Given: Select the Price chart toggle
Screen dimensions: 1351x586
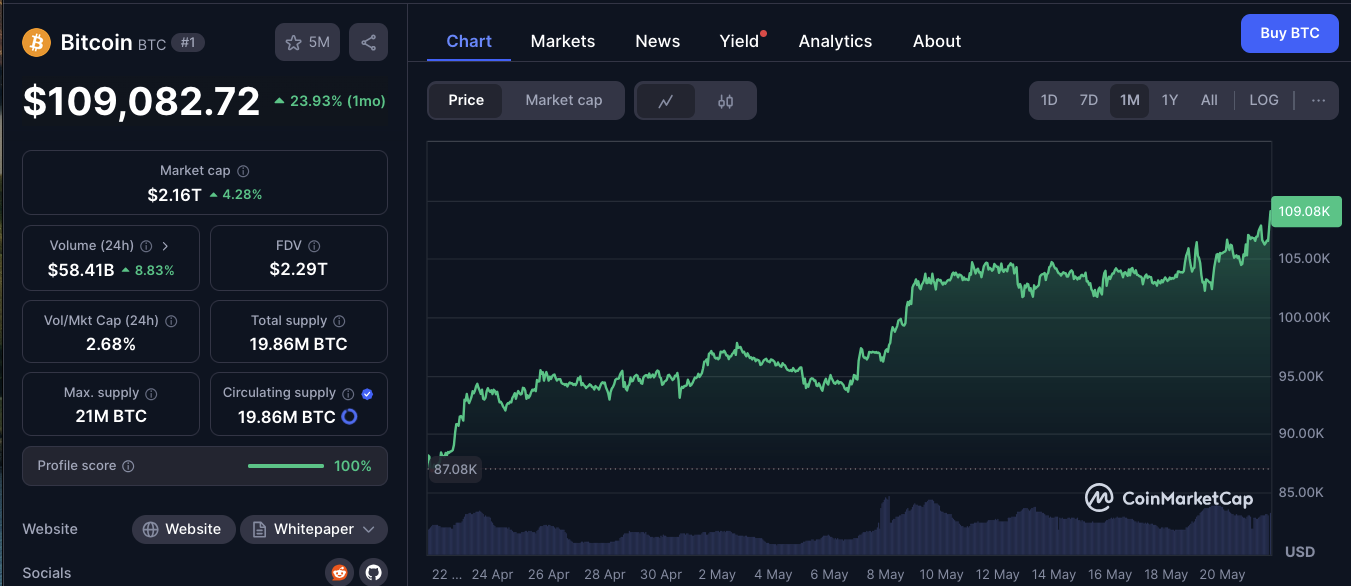Looking at the screenshot, I should (466, 100).
